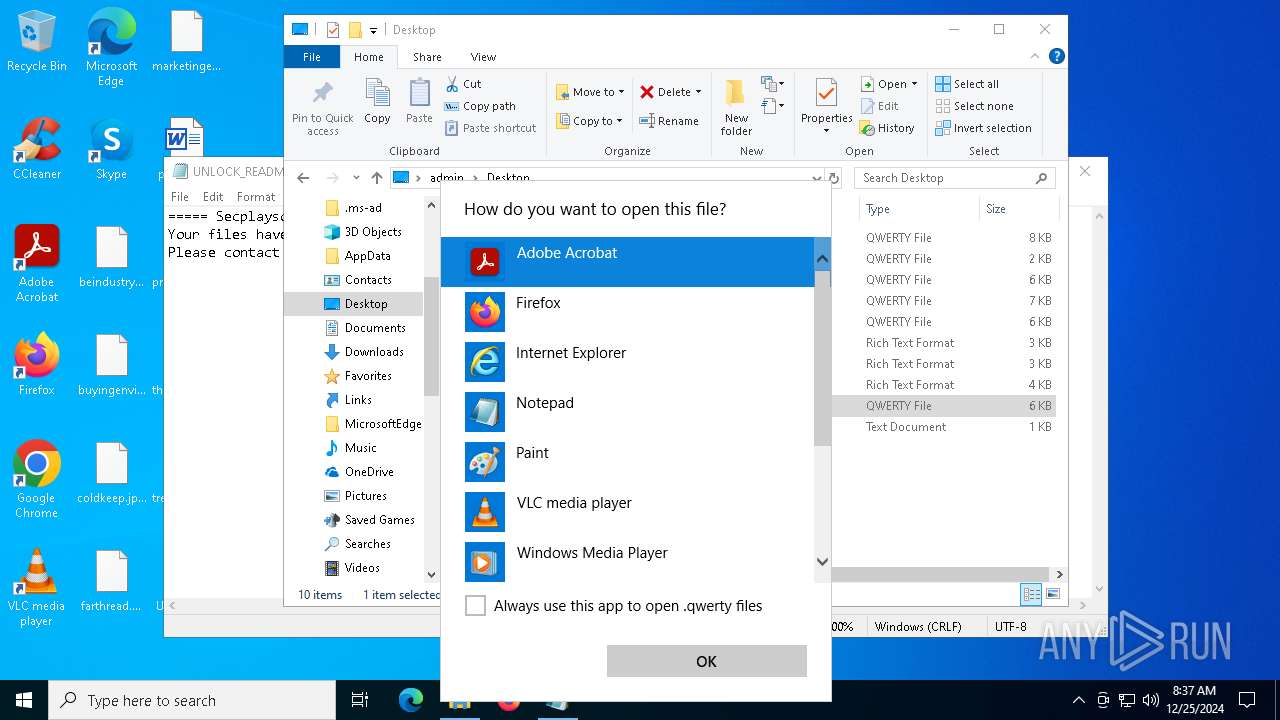Open Notepad's Format menu
1280x720 pixels.
(x=256, y=197)
